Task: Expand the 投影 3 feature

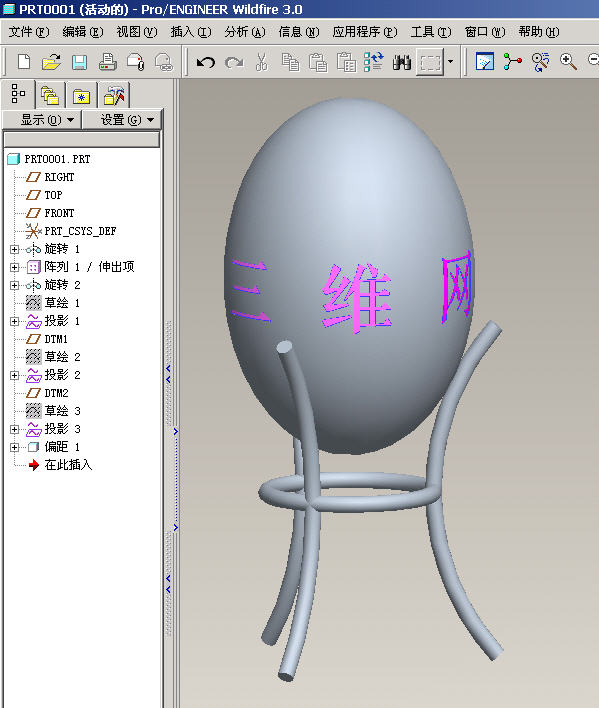Action: (x=14, y=429)
